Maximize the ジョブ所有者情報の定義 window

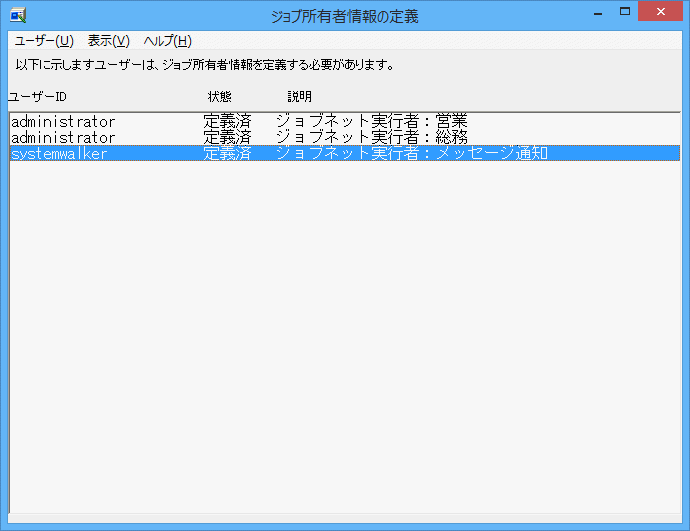[626, 12]
